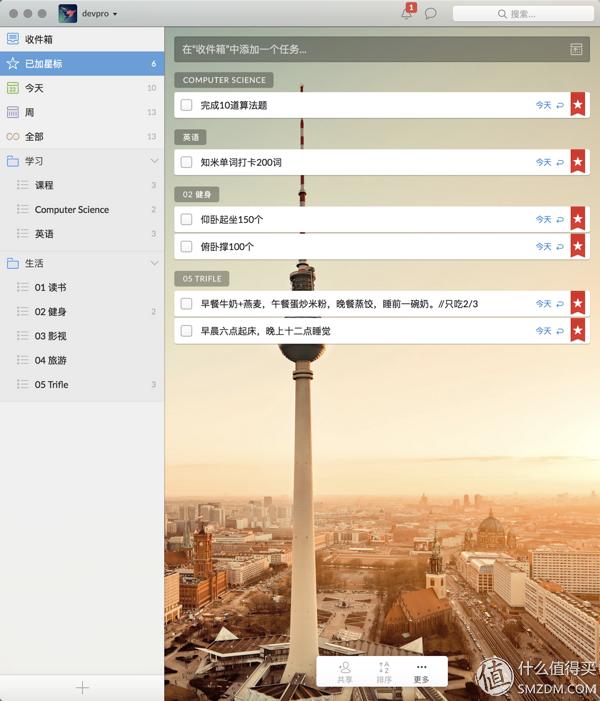Screen dimensions: 600x701
Task: Select the 已加星标 starred list
Action: 82,63
